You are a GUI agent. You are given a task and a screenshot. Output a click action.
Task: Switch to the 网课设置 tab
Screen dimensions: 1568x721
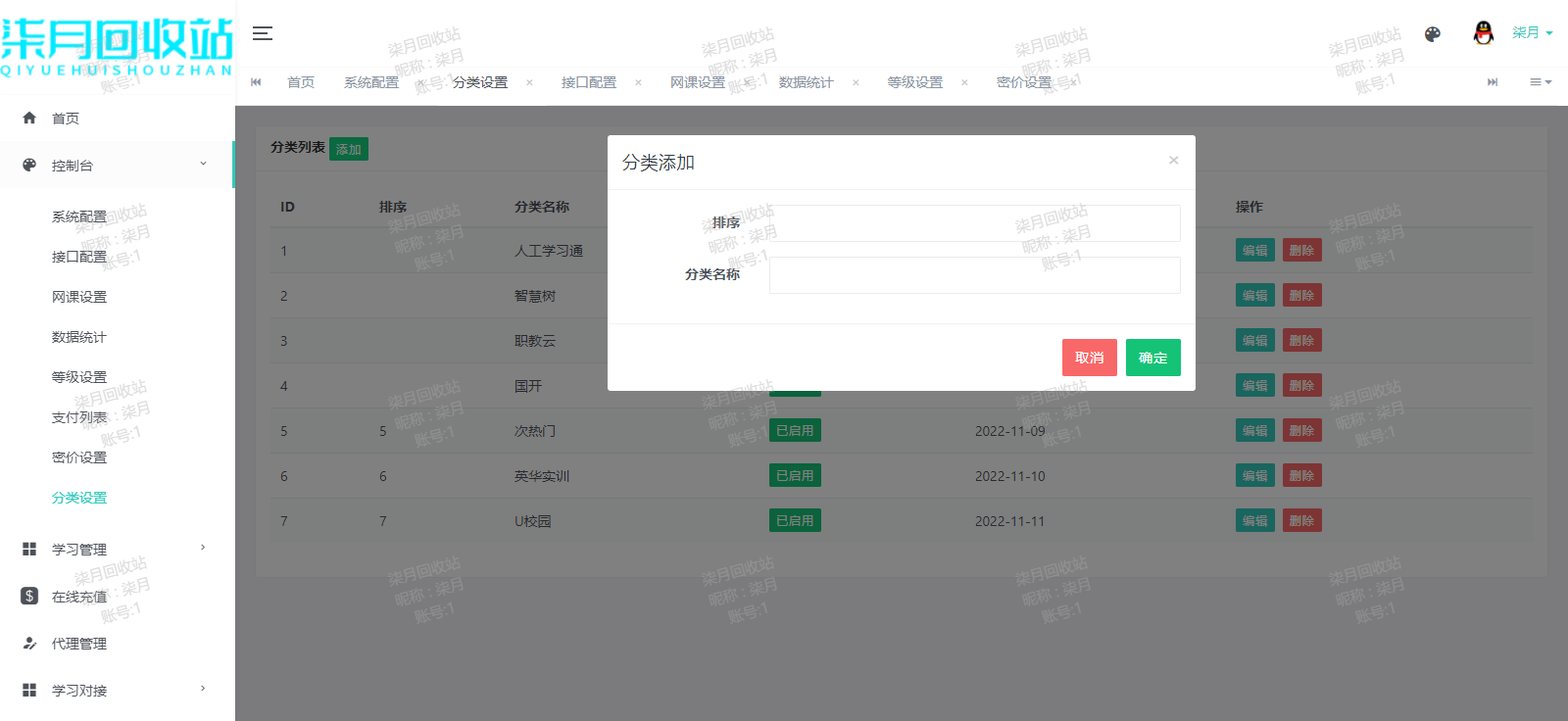tap(698, 82)
